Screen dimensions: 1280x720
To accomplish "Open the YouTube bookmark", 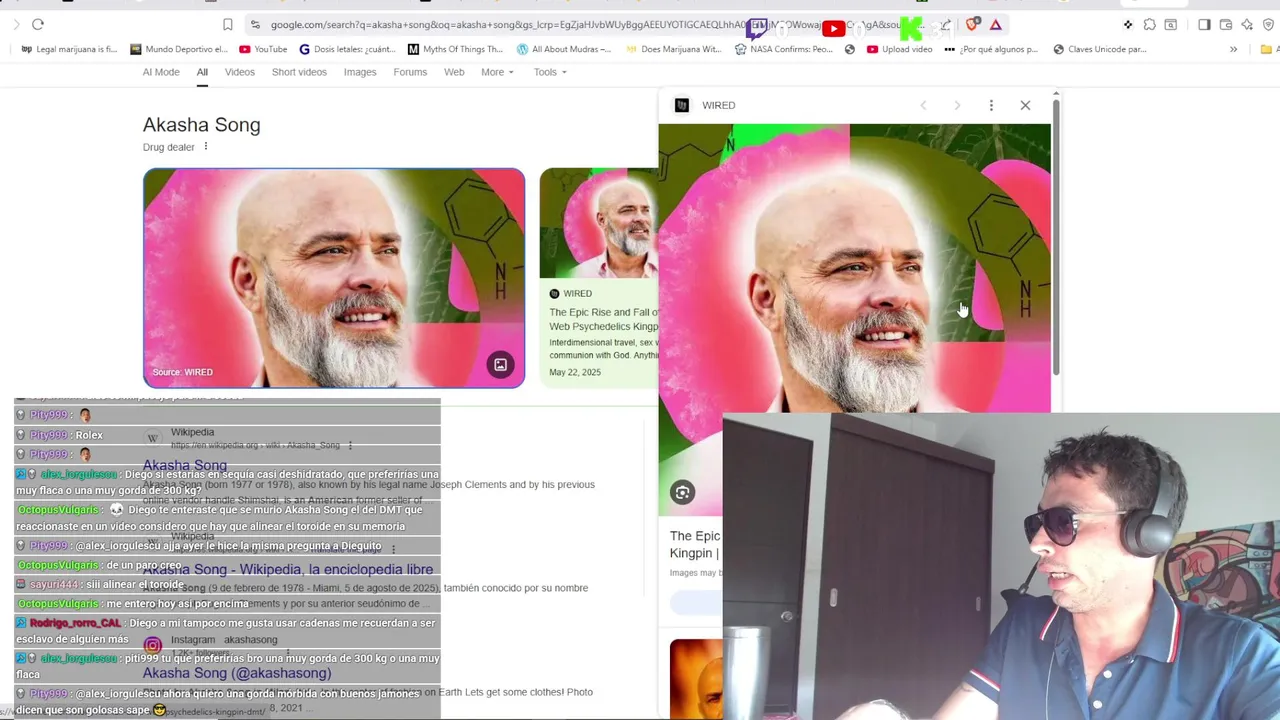I will pos(263,49).
